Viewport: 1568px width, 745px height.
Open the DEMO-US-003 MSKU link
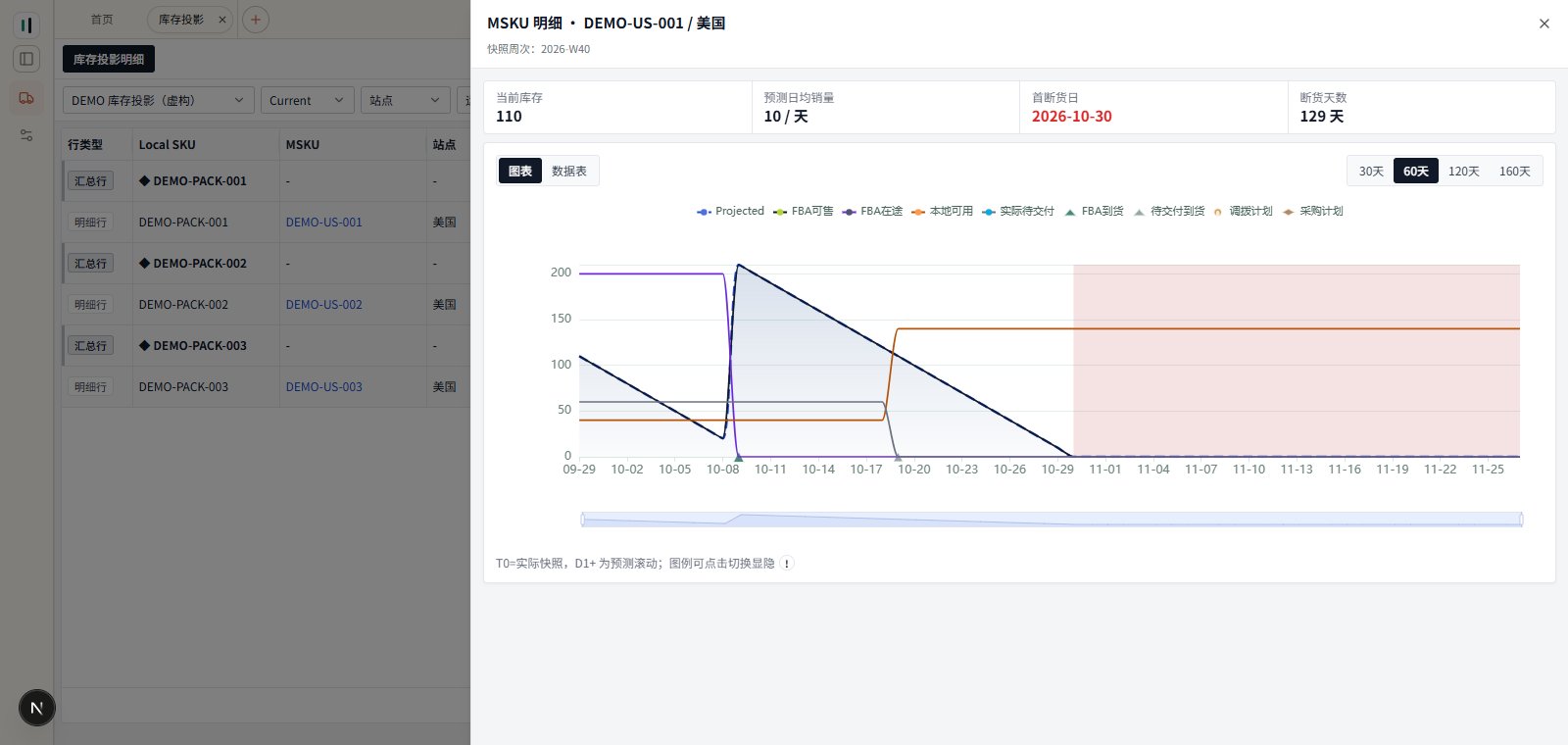(x=323, y=387)
